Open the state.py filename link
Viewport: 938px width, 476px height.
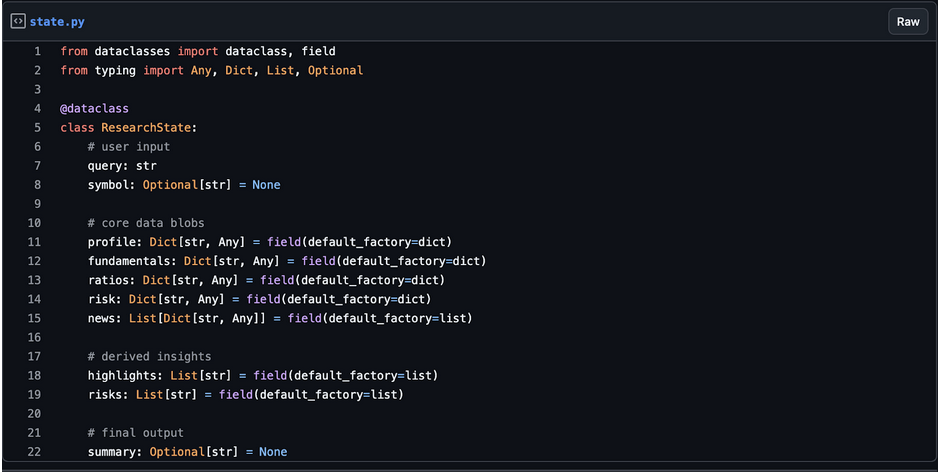coord(57,21)
